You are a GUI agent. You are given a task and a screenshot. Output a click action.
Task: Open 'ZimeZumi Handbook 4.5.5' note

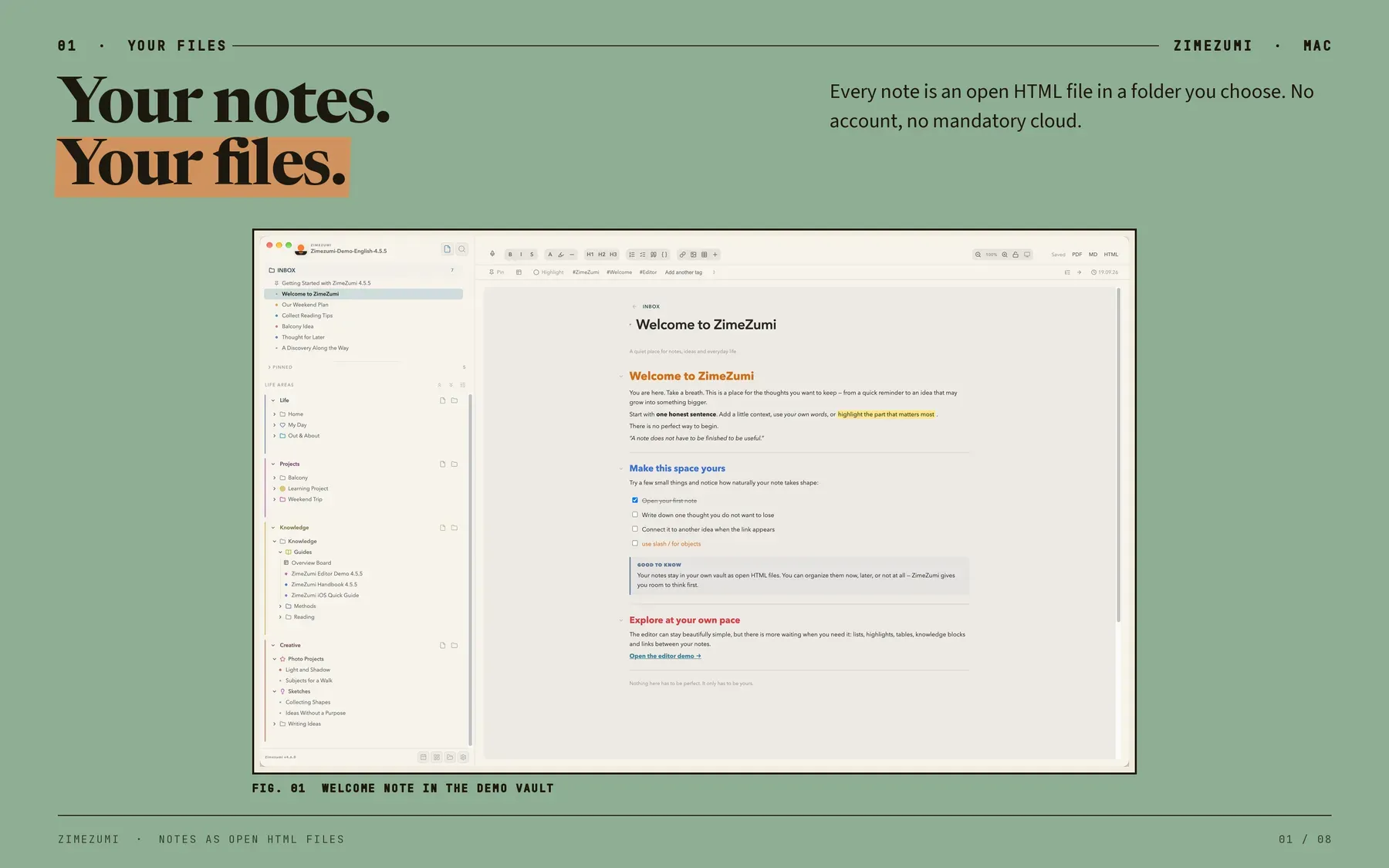[324, 585]
